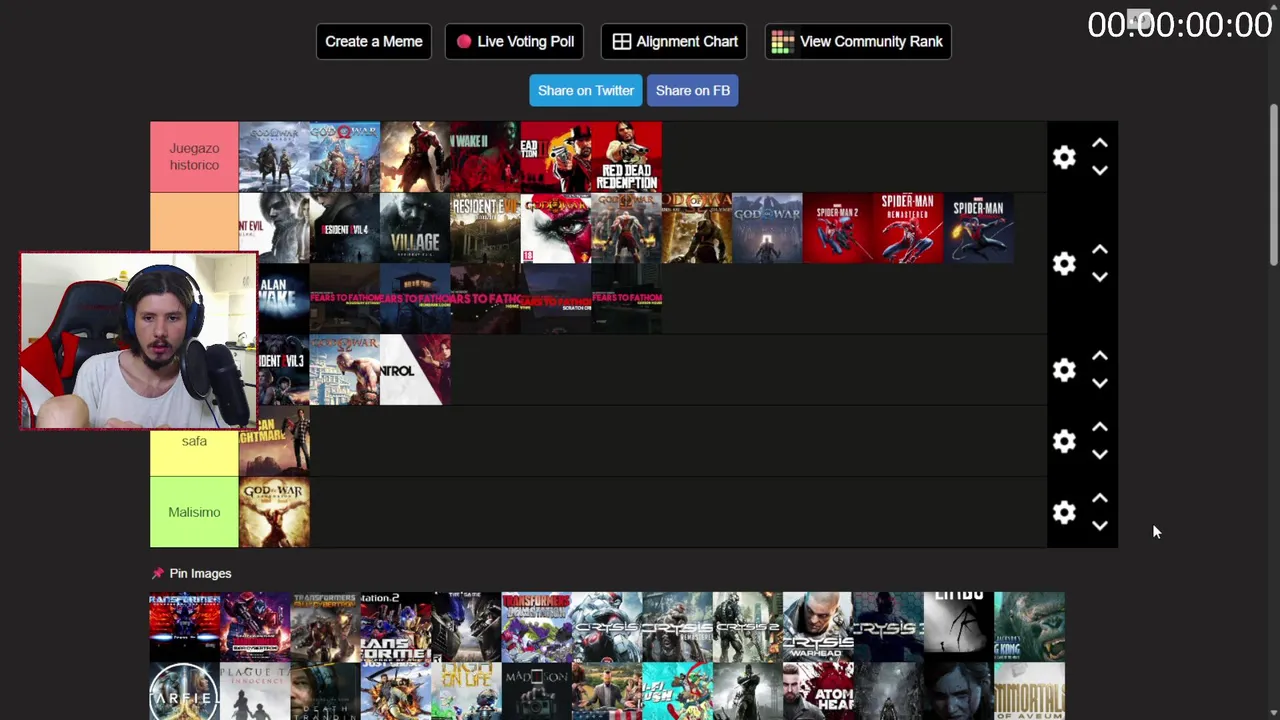Click the red dot in Live Voting Poll
The image size is (1280, 720).
click(464, 41)
